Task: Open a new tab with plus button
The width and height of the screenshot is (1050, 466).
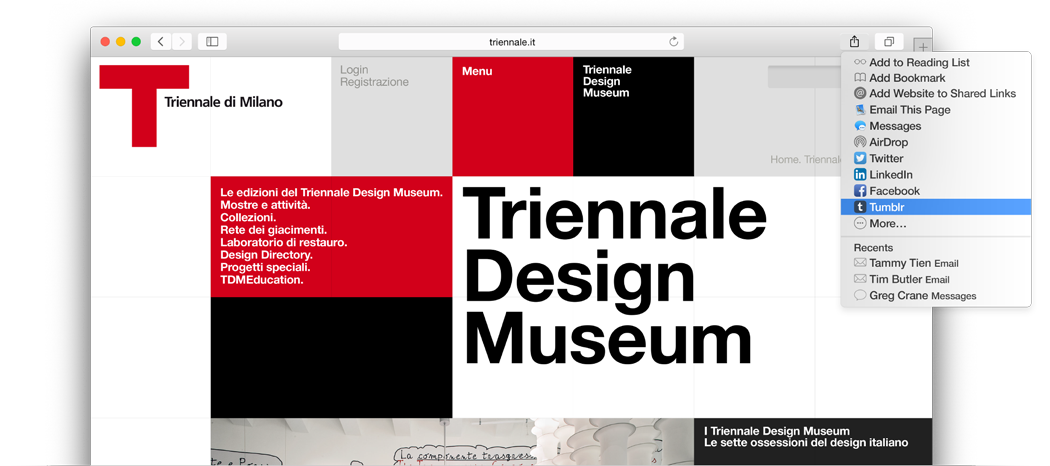Action: [923, 47]
